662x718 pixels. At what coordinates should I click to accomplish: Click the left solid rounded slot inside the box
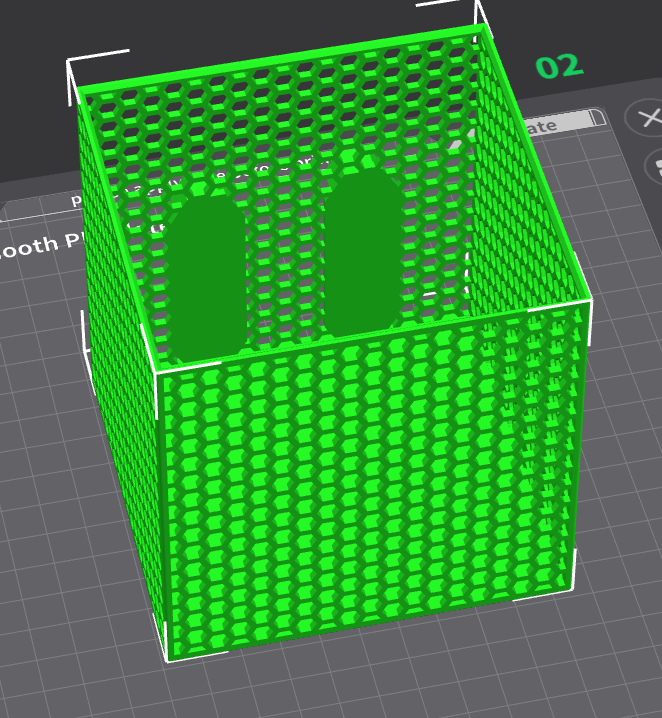pos(207,275)
